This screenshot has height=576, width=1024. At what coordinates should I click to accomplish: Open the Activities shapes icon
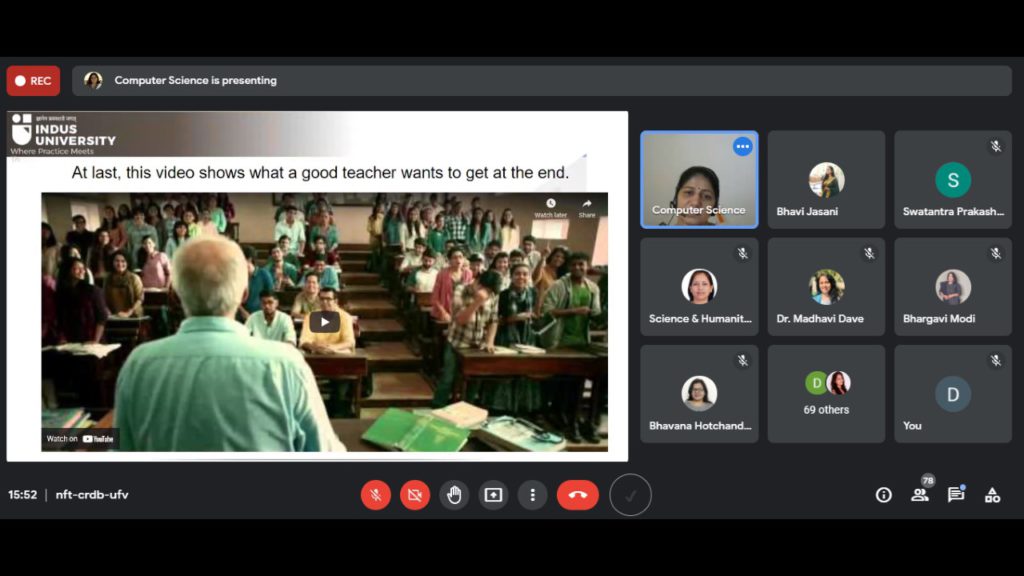pyautogui.click(x=993, y=495)
